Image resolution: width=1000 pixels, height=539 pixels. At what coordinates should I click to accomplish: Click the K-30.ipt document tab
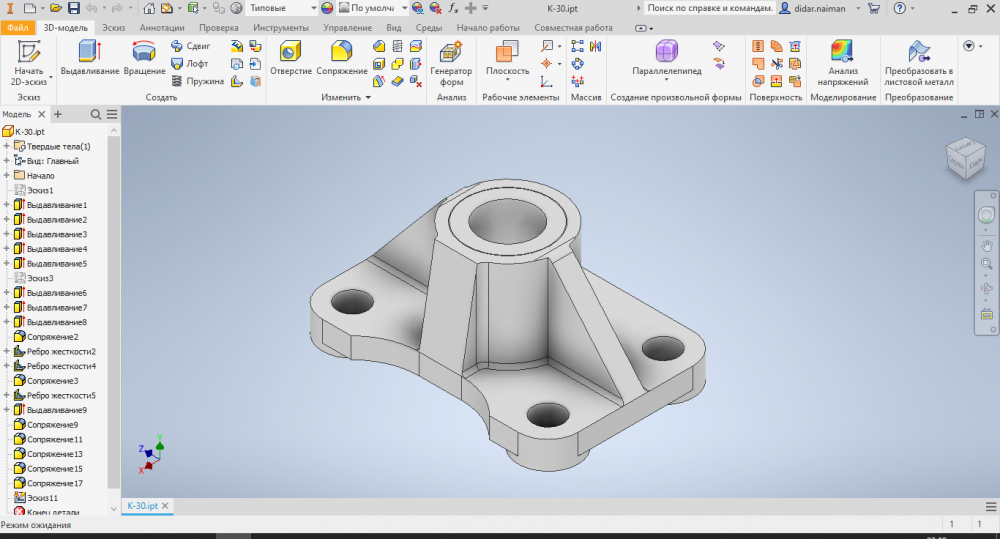(x=141, y=506)
